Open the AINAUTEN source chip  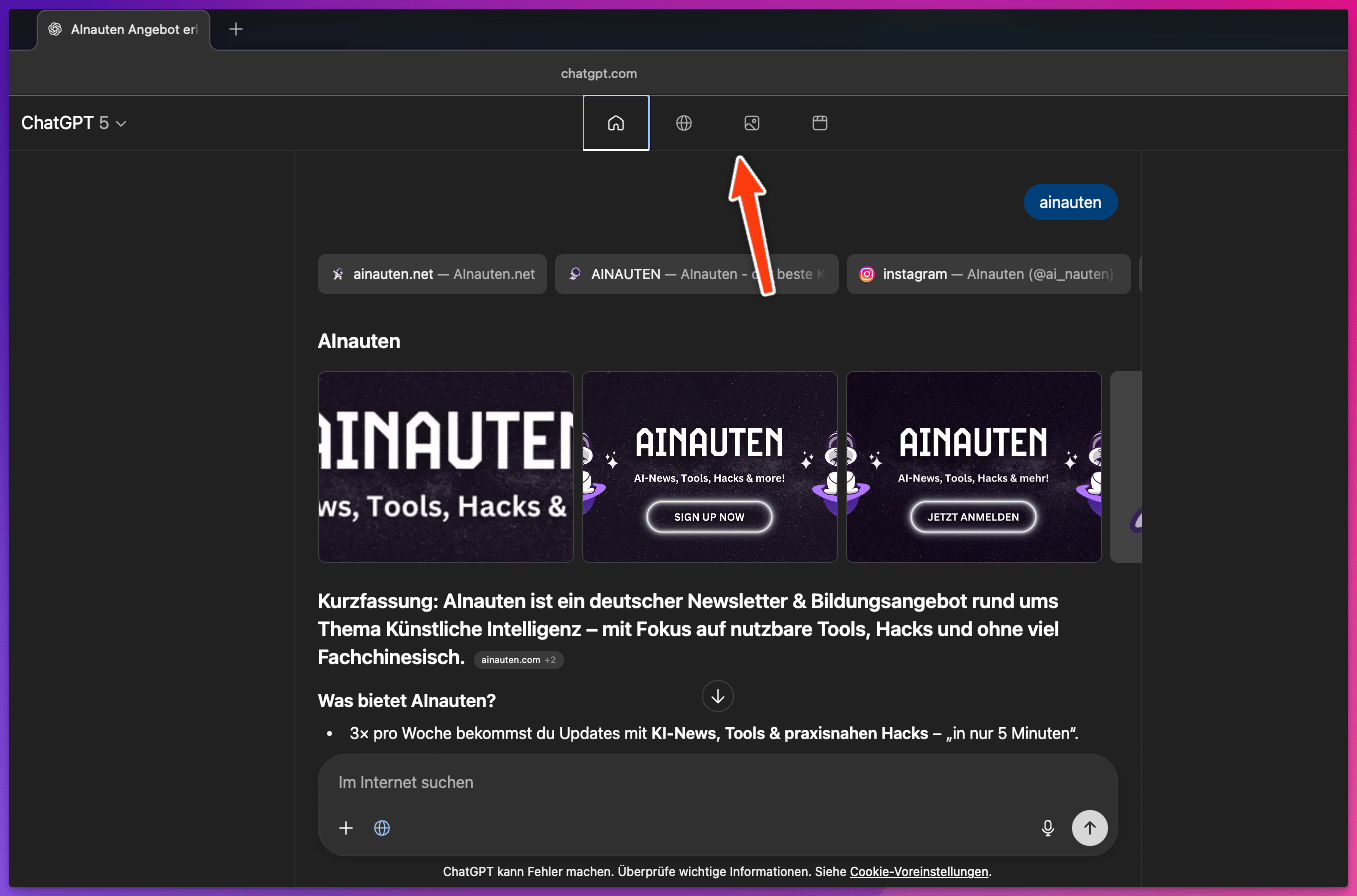coord(695,274)
